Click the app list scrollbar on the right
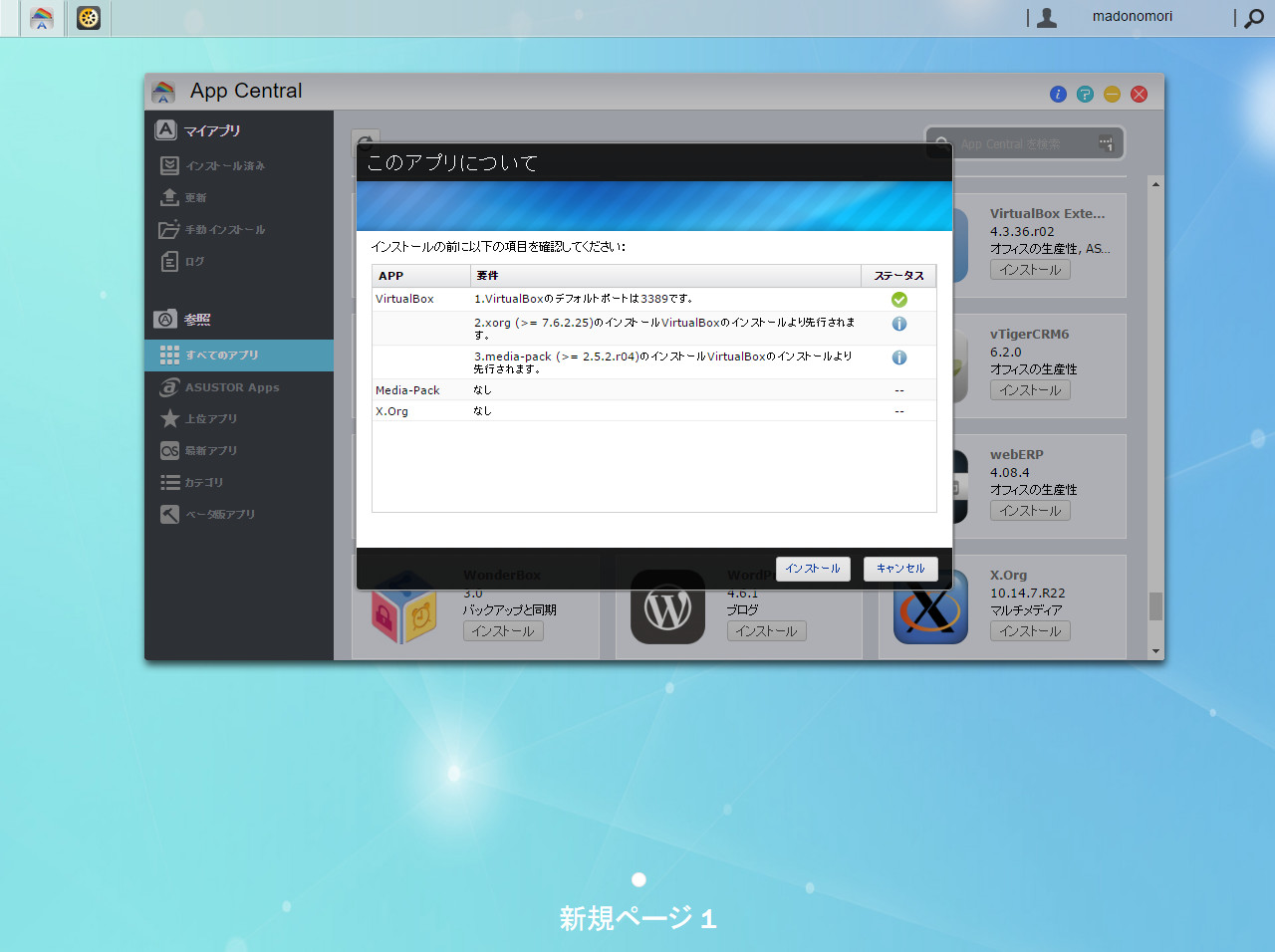The height and width of the screenshot is (952, 1275). (x=1155, y=604)
